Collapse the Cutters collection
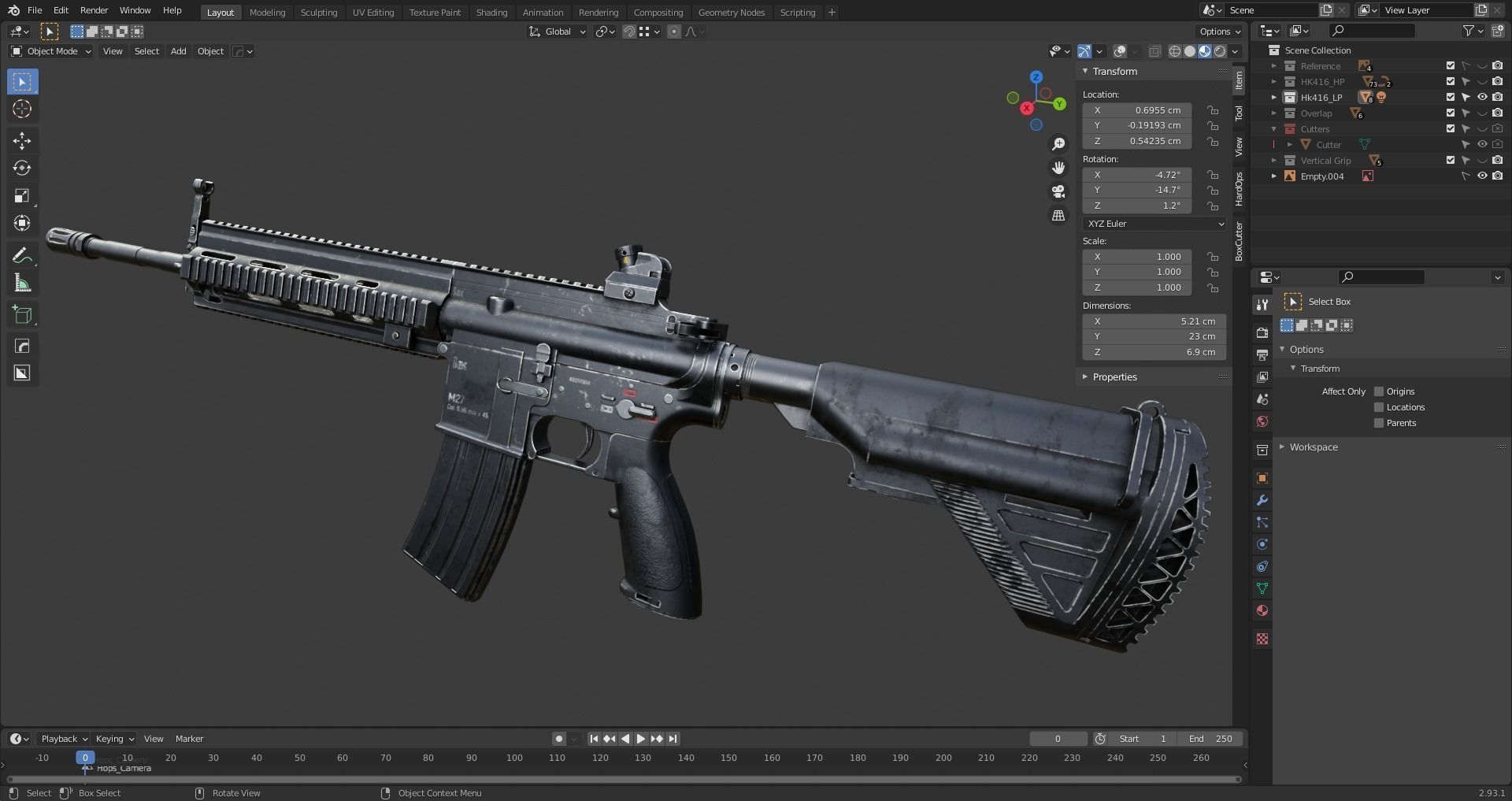This screenshot has width=1512, height=801. tap(1274, 129)
